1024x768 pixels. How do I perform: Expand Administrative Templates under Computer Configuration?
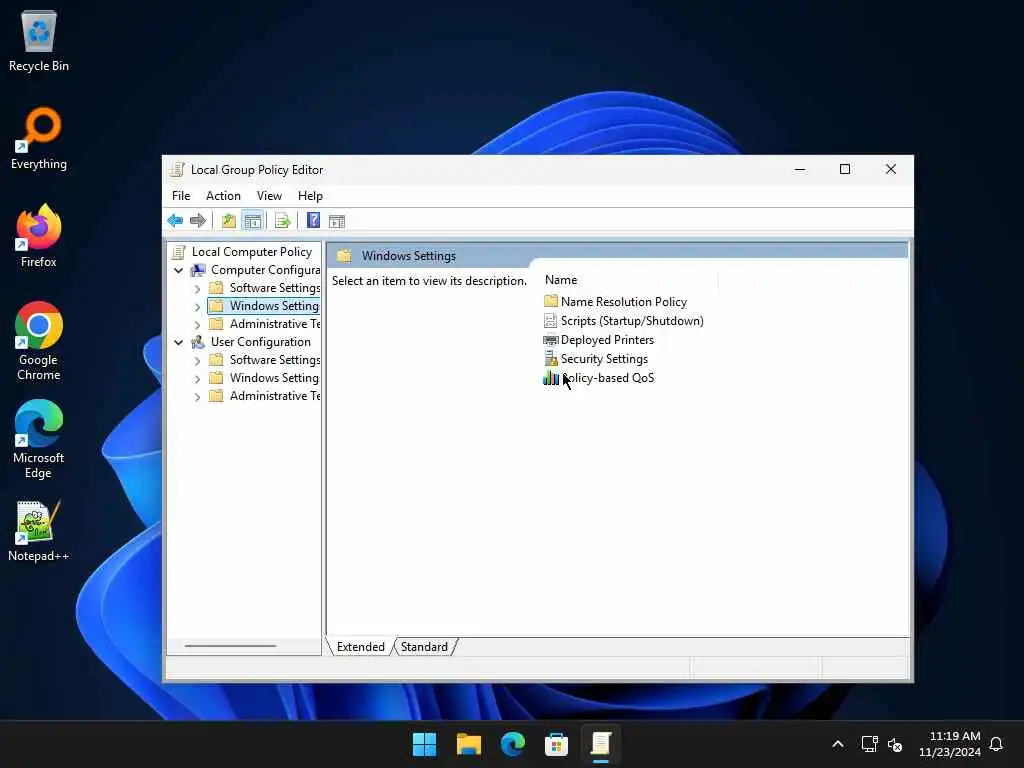[x=197, y=324]
